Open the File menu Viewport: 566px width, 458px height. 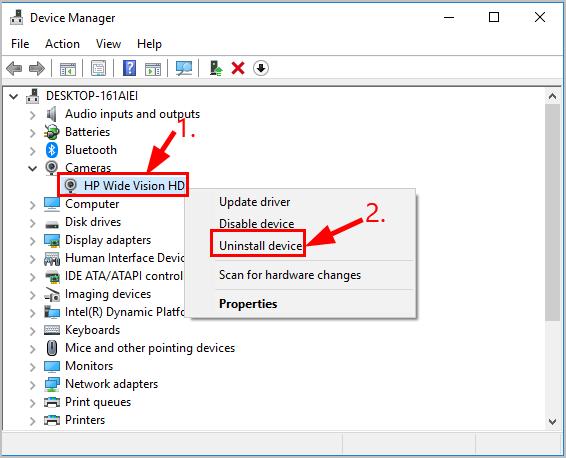20,44
